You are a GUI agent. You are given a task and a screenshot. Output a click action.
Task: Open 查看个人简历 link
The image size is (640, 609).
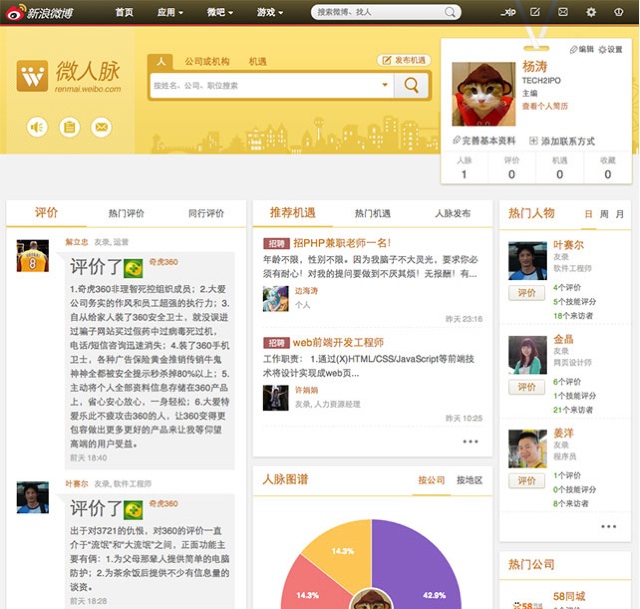pyautogui.click(x=545, y=106)
